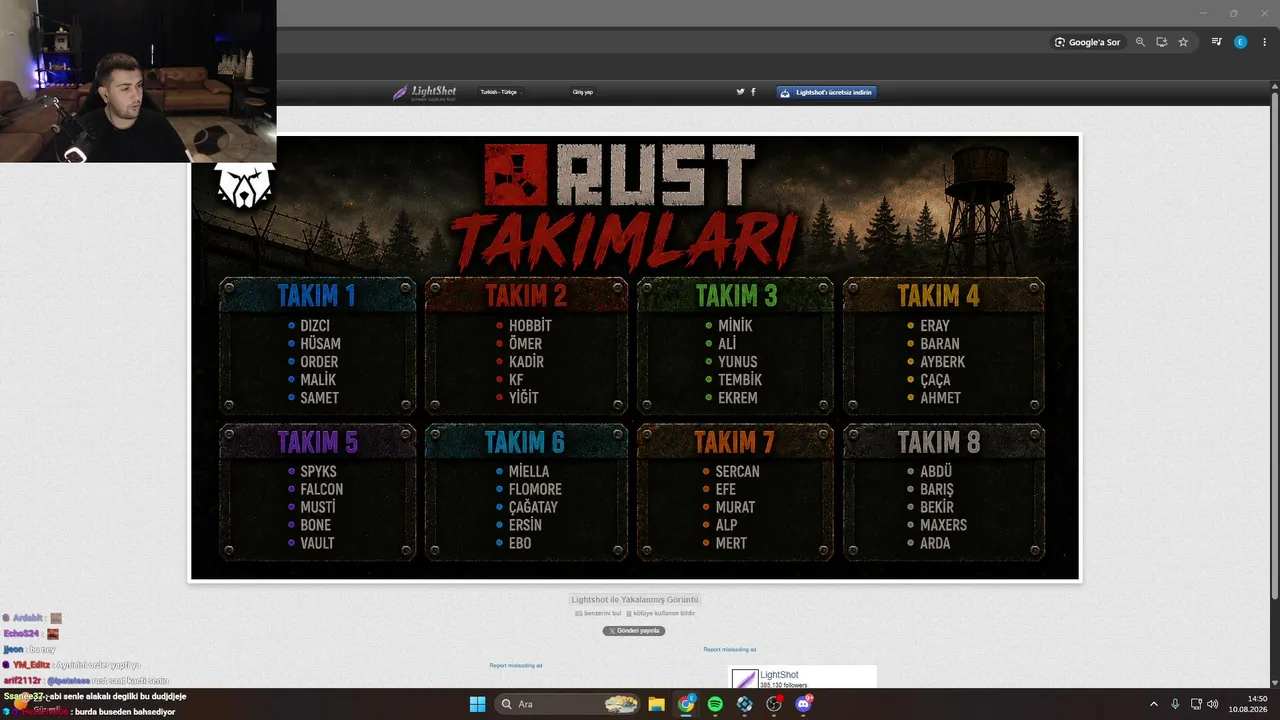The image size is (1280, 720).
Task: Open Discord from the taskbar
Action: (803, 704)
